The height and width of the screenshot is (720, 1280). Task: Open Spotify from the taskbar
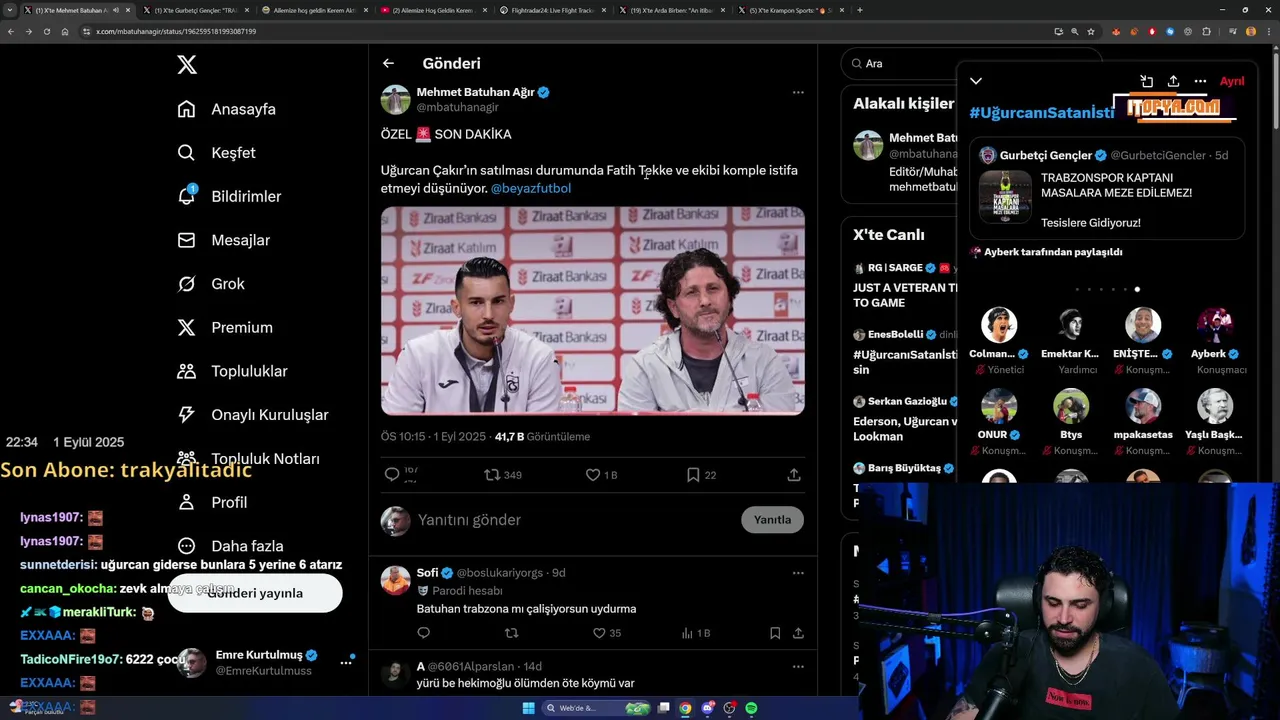pyautogui.click(x=751, y=708)
